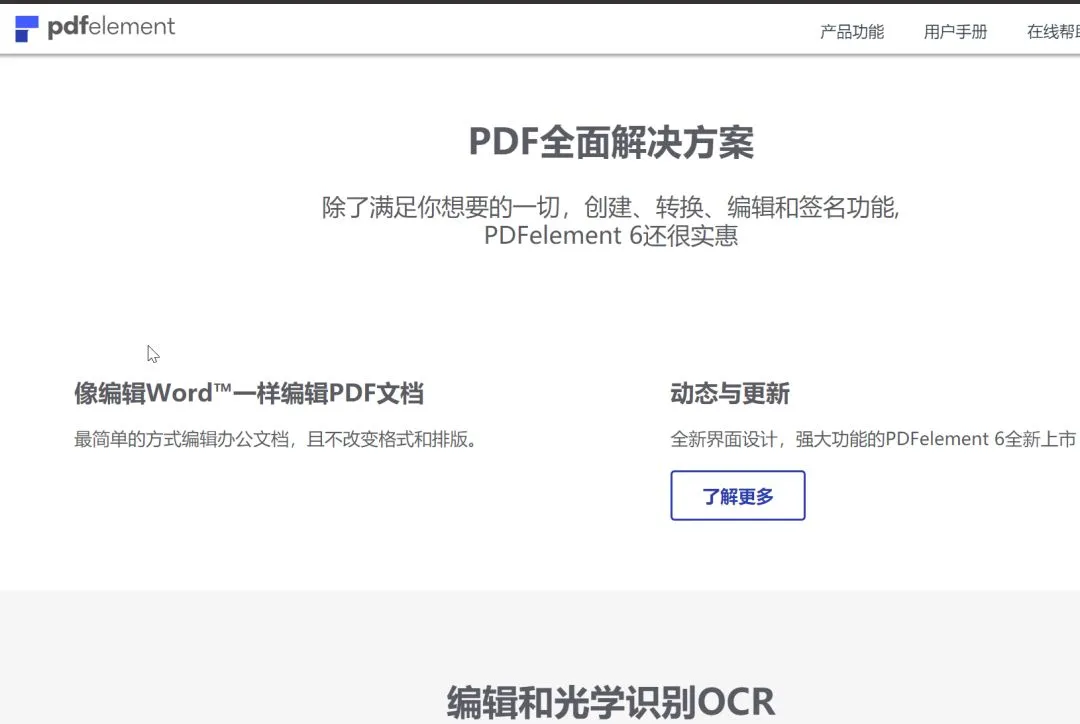Open the 产品功能 menu item
The image size is (1080, 724).
click(852, 32)
